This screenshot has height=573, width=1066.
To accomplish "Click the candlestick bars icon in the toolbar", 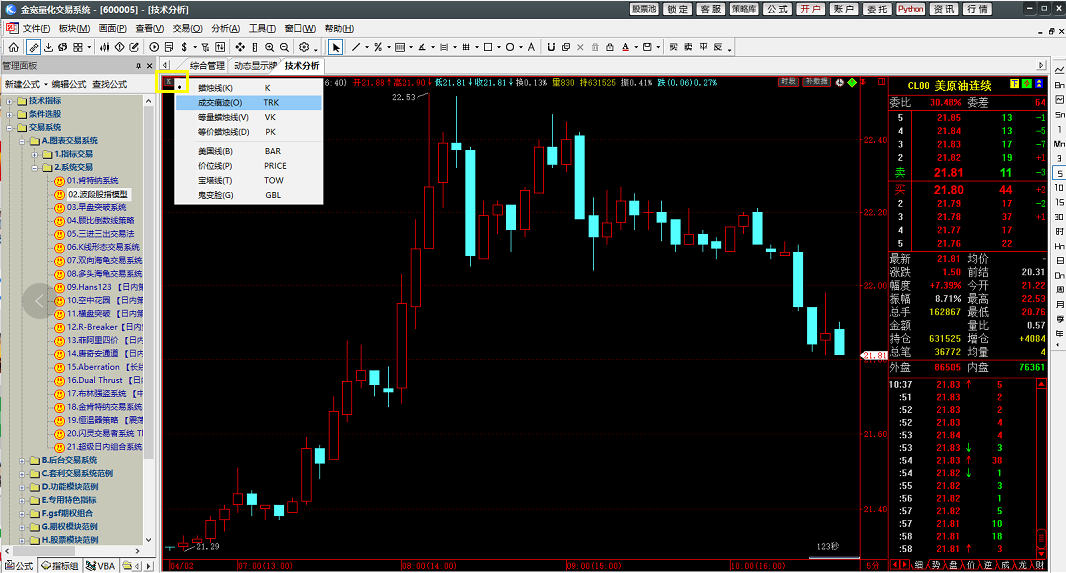I will 104,48.
